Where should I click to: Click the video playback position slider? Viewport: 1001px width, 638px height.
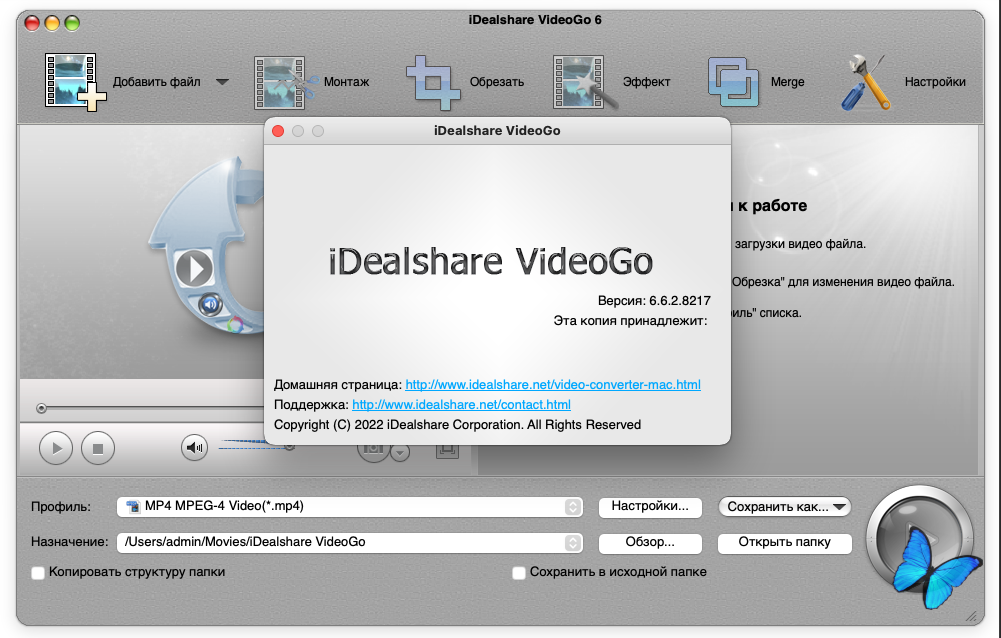coord(150,408)
